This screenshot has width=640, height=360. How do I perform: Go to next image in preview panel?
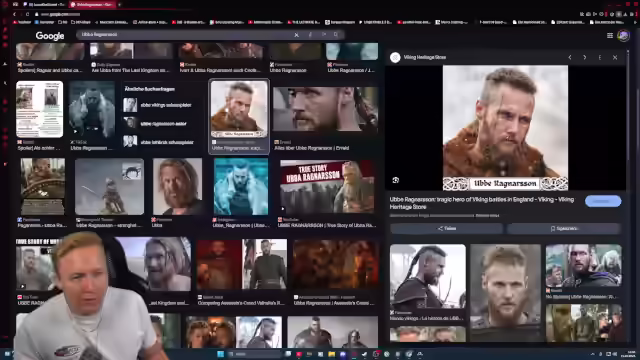tap(584, 58)
